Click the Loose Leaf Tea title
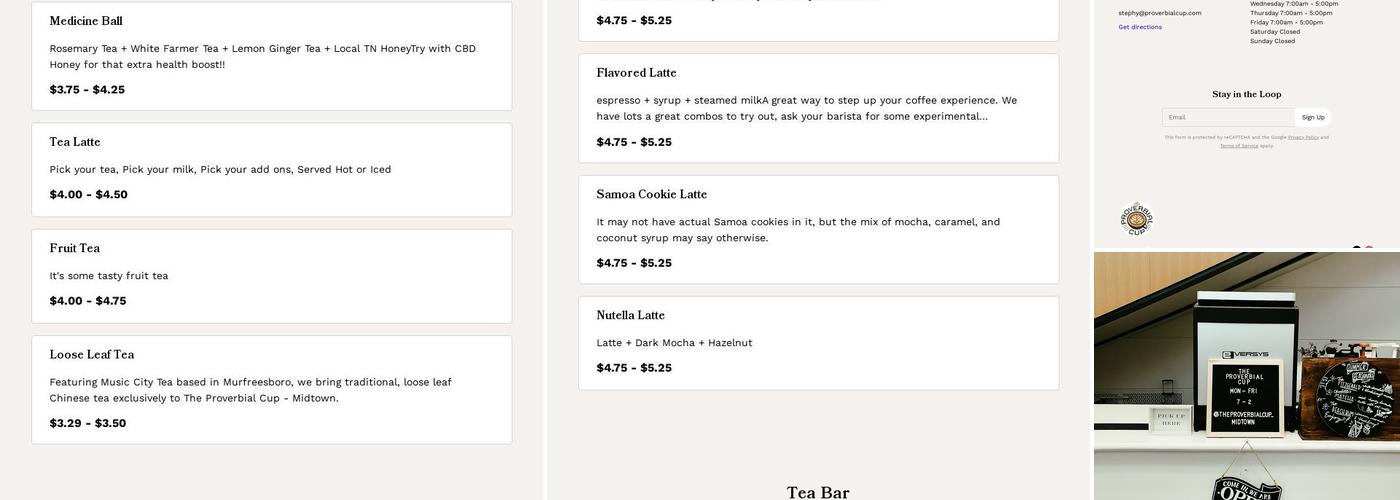Viewport: 1400px width, 500px height. pos(92,355)
